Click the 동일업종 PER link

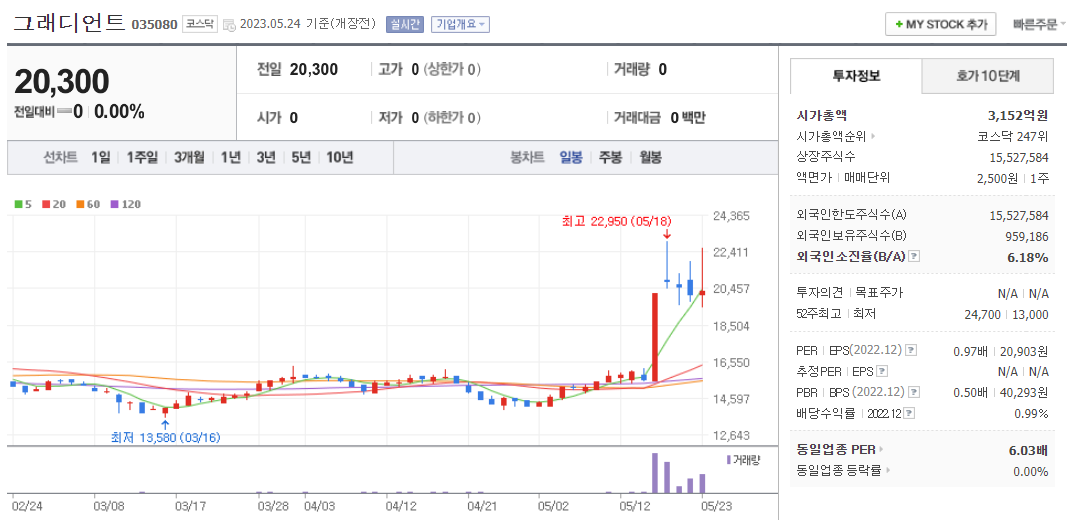point(836,450)
